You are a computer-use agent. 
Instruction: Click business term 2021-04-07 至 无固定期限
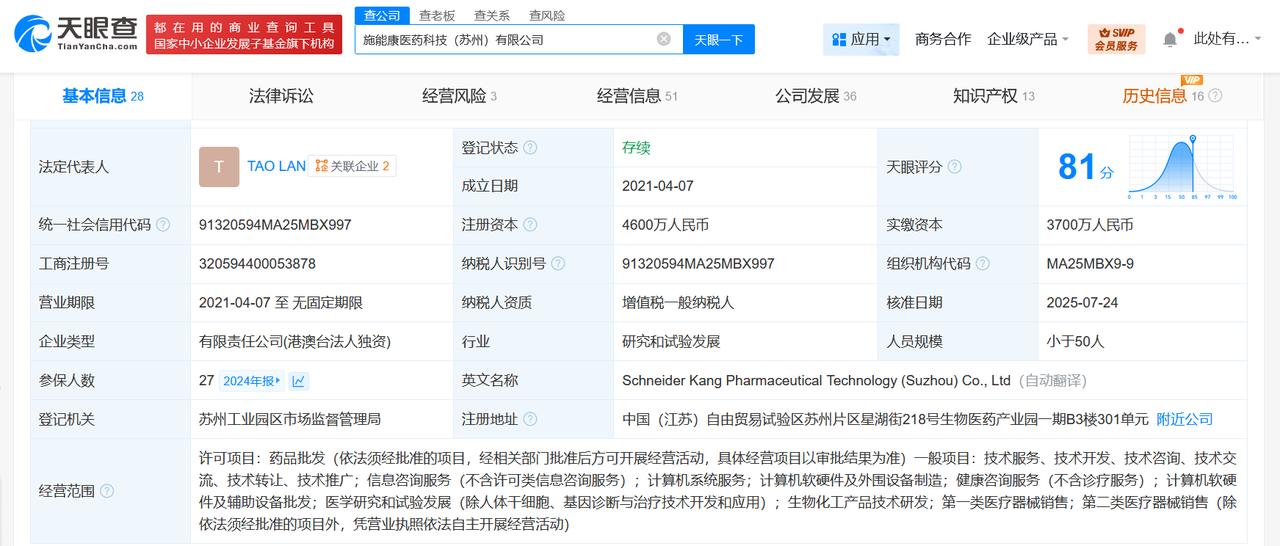click(281, 303)
